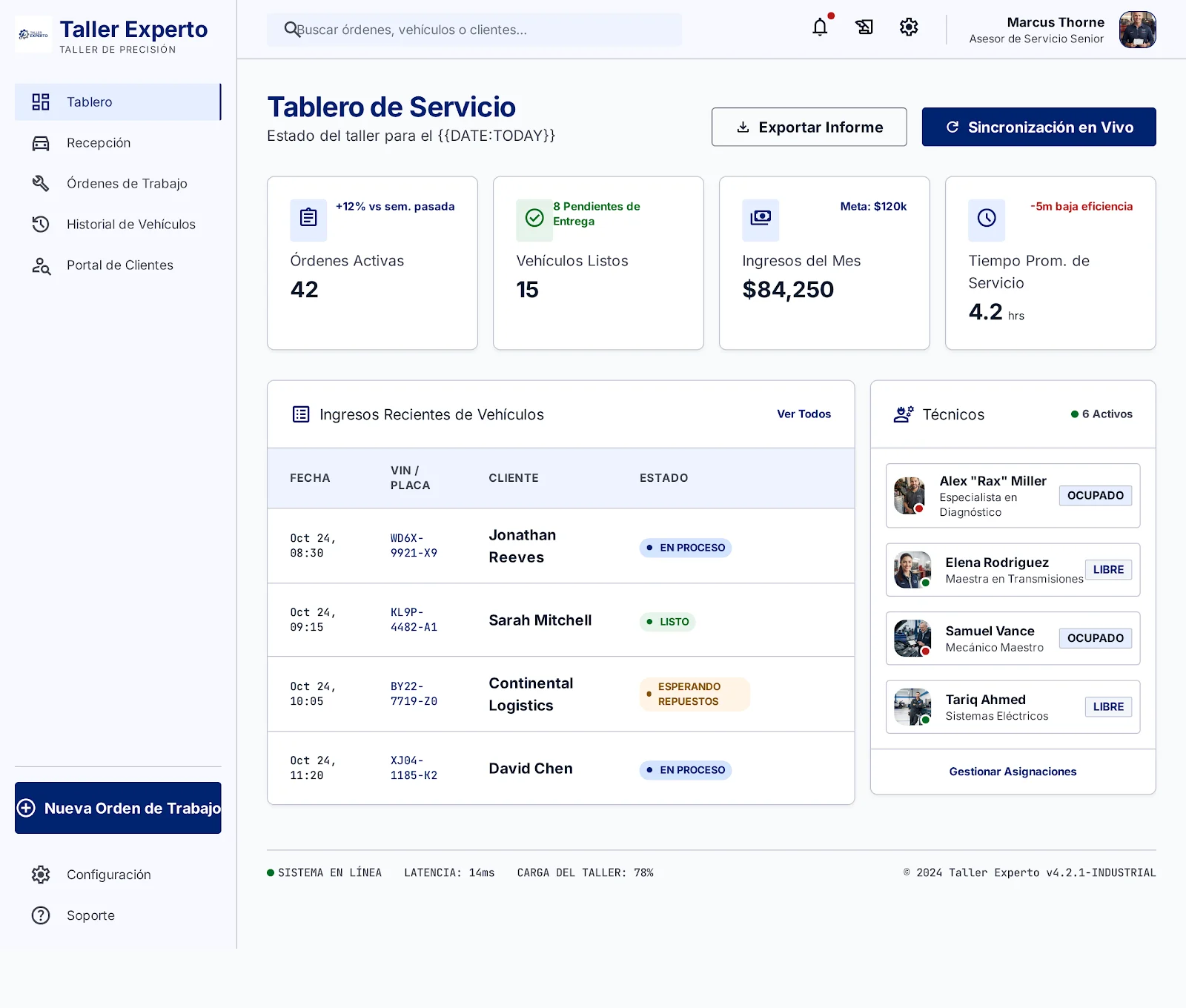The image size is (1186, 1008).
Task: Click the wrench icon for Órdenes
Action: click(x=41, y=184)
